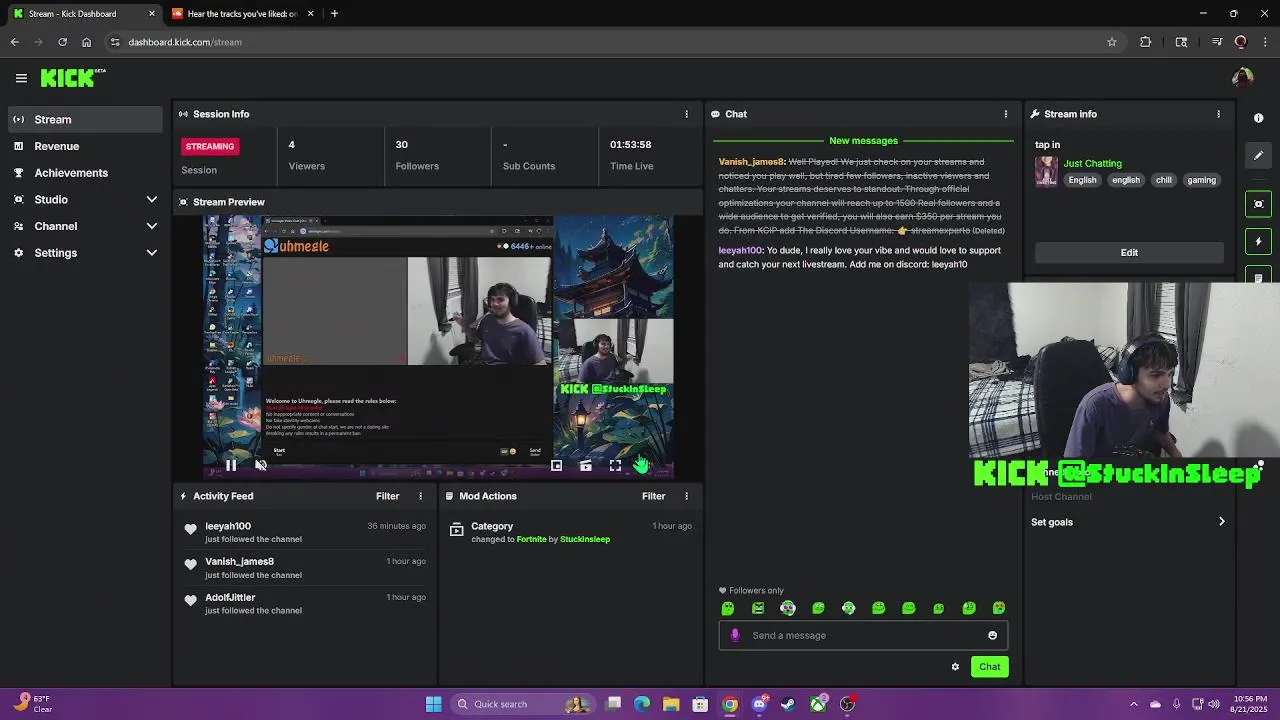Click the gaming tag
Image resolution: width=1280 pixels, height=720 pixels.
point(1201,180)
